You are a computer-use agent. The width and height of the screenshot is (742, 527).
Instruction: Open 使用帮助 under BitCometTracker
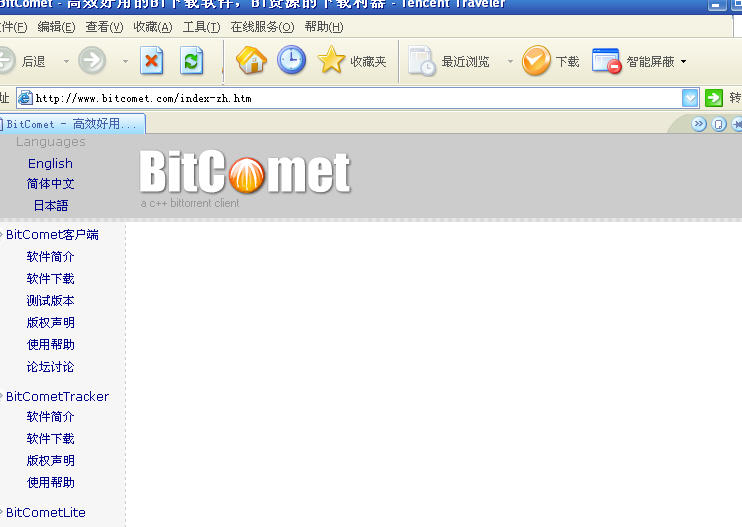pos(50,483)
